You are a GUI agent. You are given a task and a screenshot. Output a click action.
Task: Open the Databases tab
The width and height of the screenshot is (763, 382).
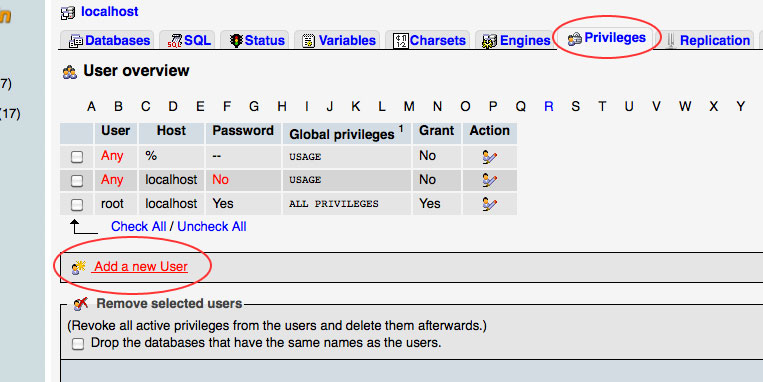[x=109, y=40]
